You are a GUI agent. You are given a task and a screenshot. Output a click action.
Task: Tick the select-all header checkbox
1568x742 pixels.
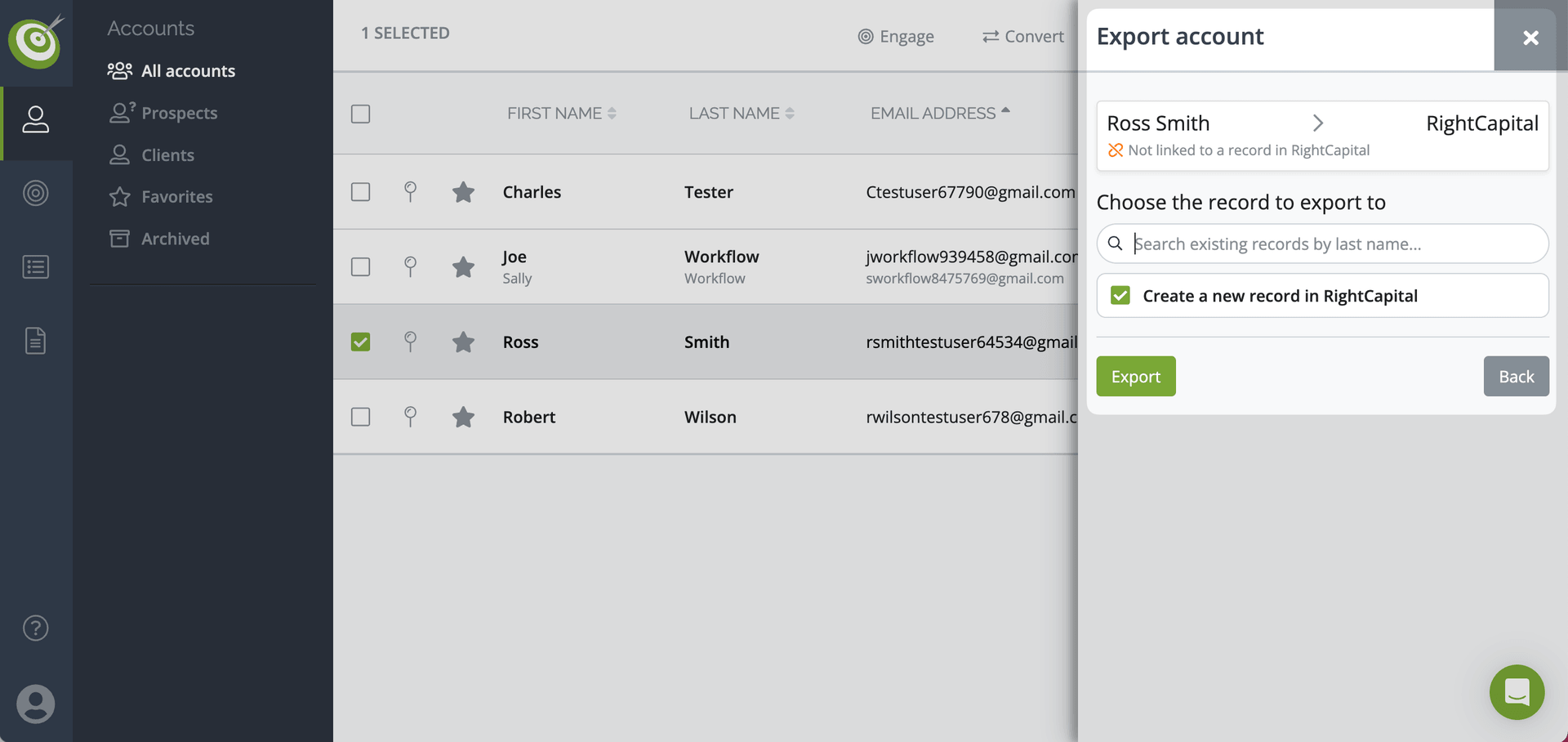[360, 114]
